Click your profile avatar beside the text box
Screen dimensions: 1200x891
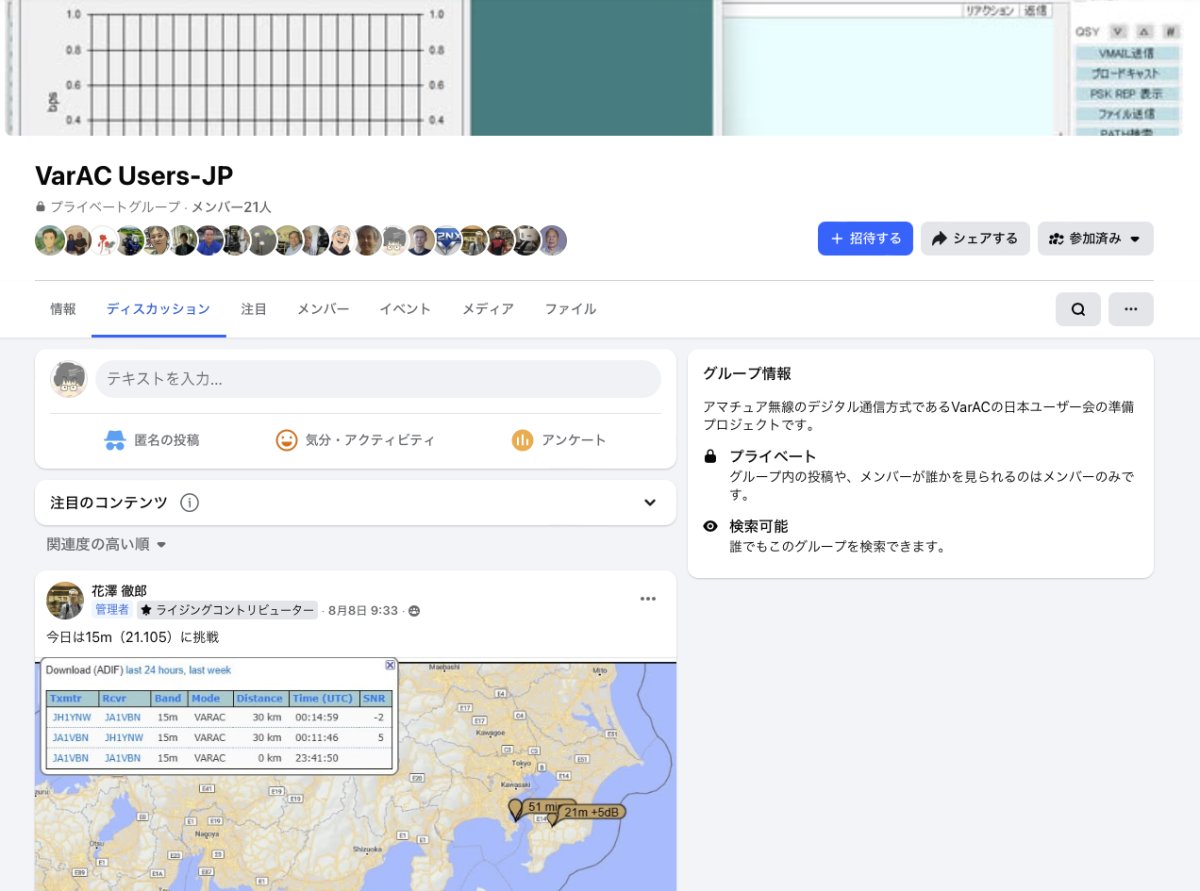[x=67, y=379]
